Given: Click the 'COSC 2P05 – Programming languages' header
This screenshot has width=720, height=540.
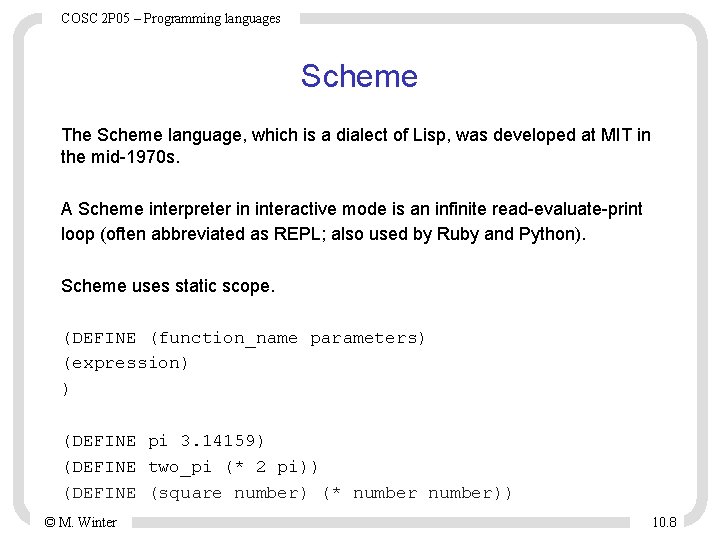Looking at the screenshot, I should (170, 18).
